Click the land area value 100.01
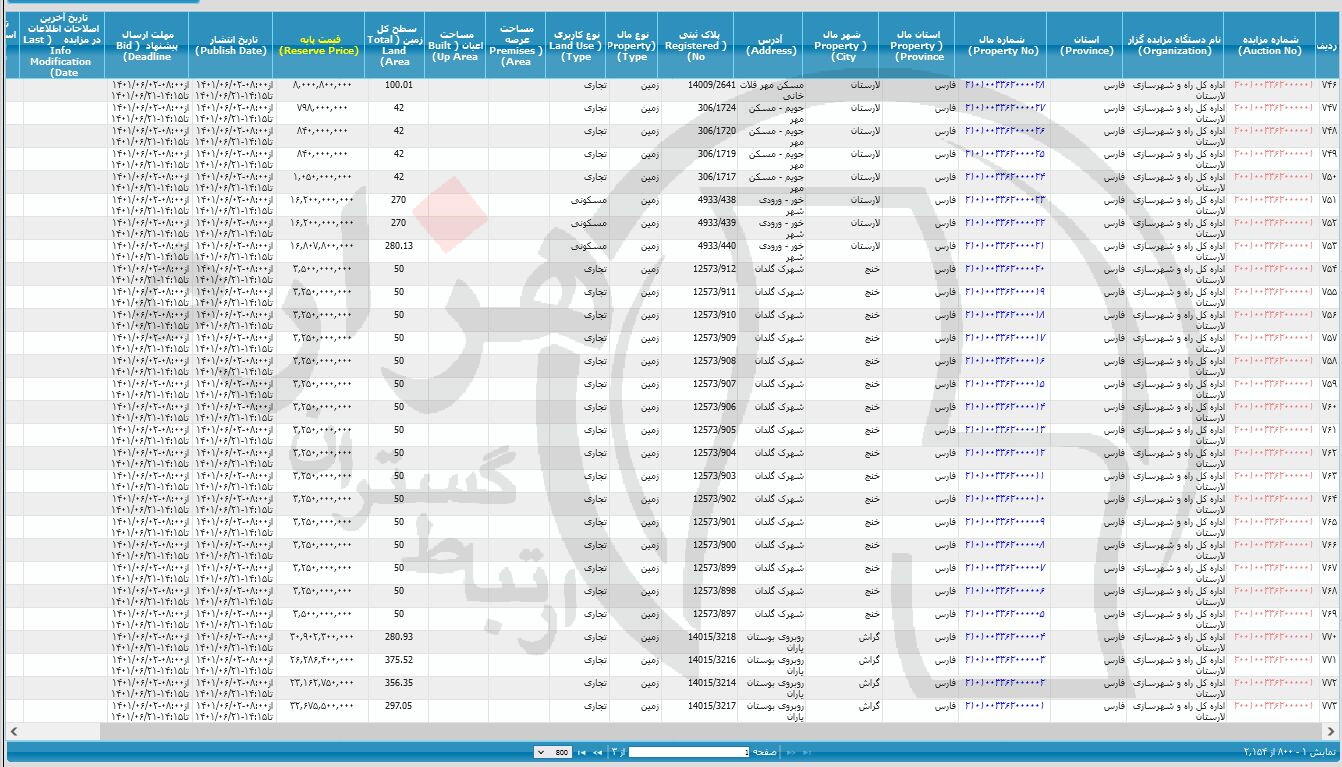Screen dimensions: 1342x767 click(398, 85)
